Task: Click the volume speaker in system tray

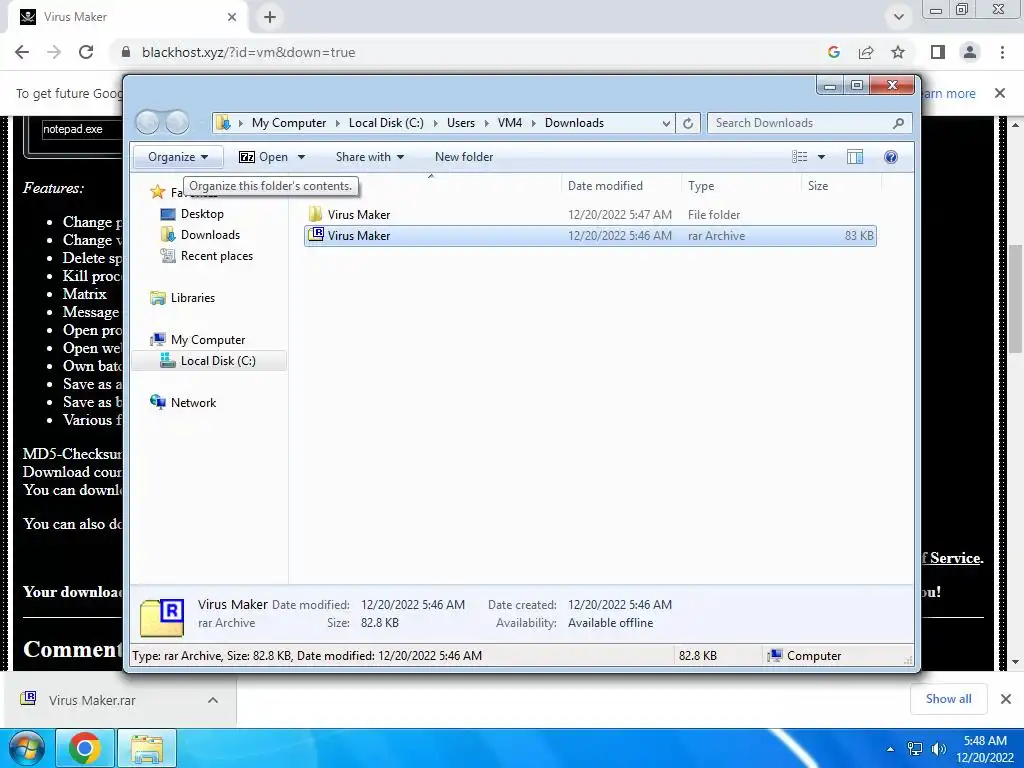Action: pyautogui.click(x=938, y=749)
